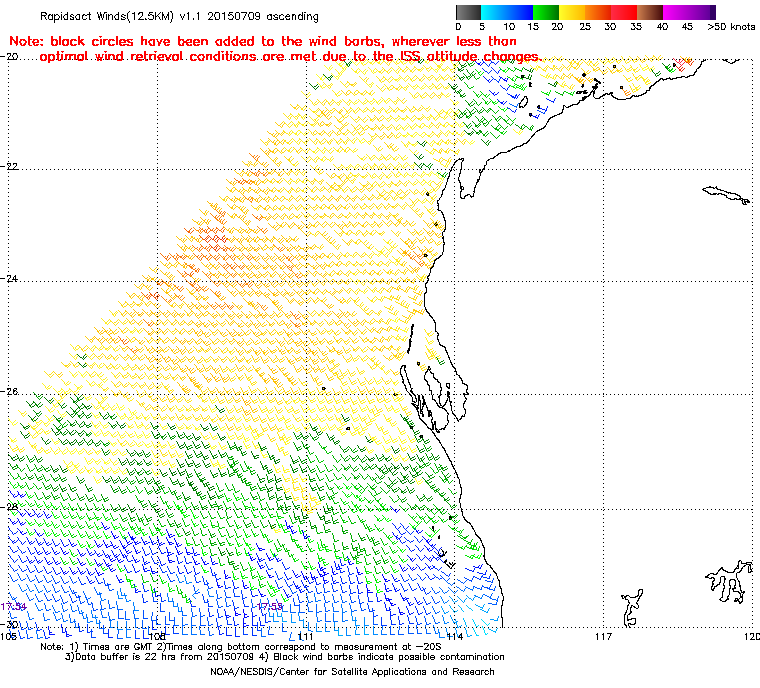Click the 'NOAA/NESDIS/Center for Satellite Applications' credit

point(352,672)
